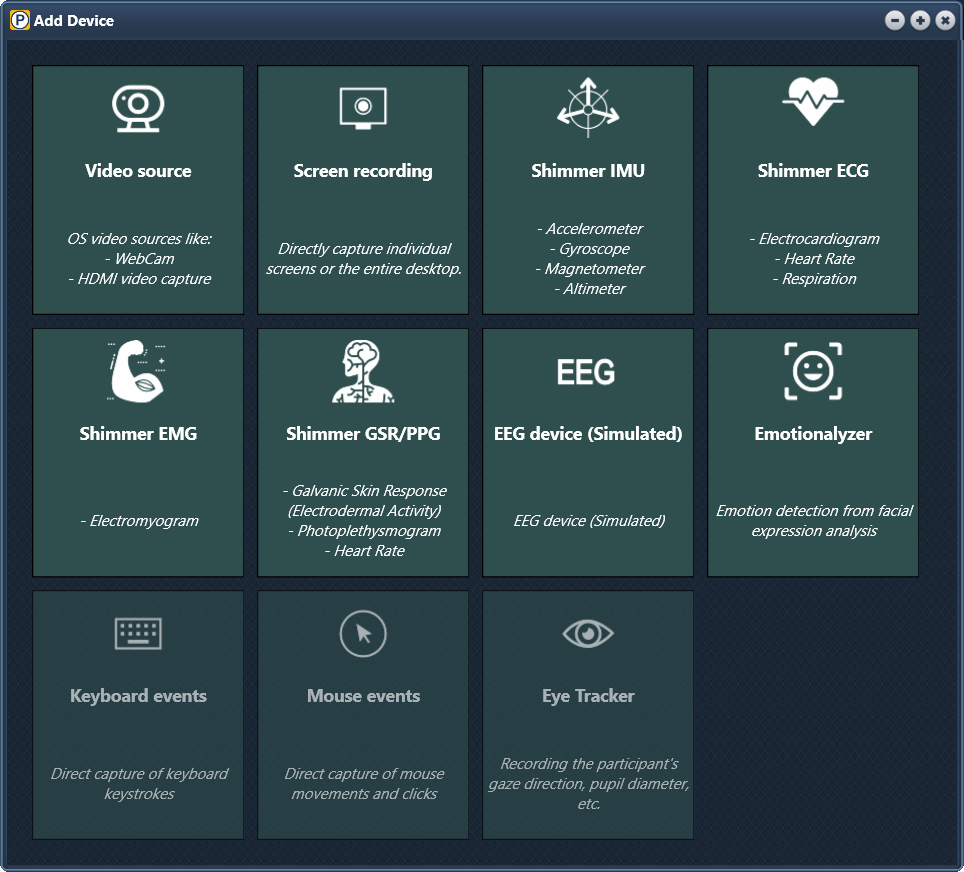
Task: Click the "- Respiration" line
Action: click(814, 279)
